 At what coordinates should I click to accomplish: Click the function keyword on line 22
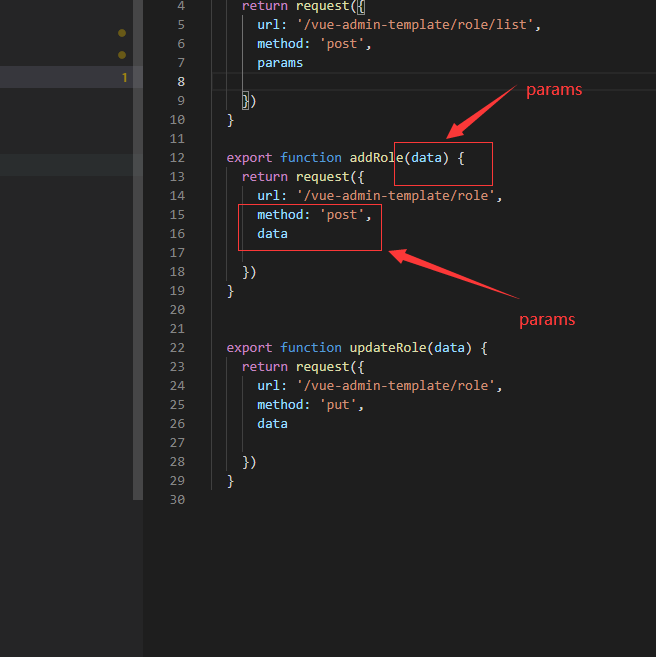[311, 348]
